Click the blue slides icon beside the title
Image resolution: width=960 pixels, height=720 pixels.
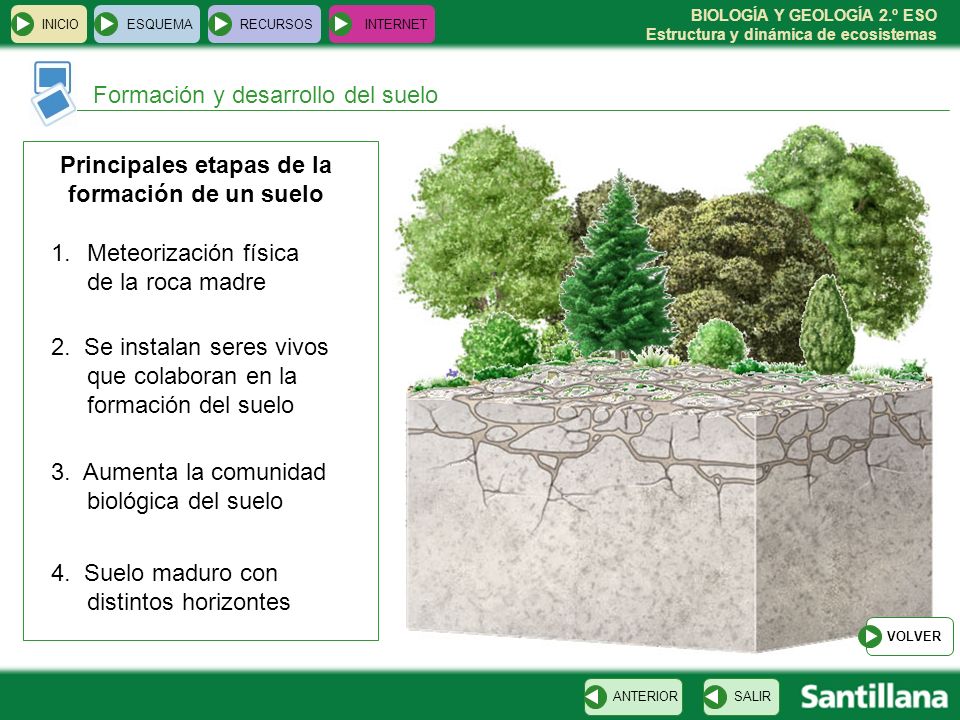coord(53,92)
